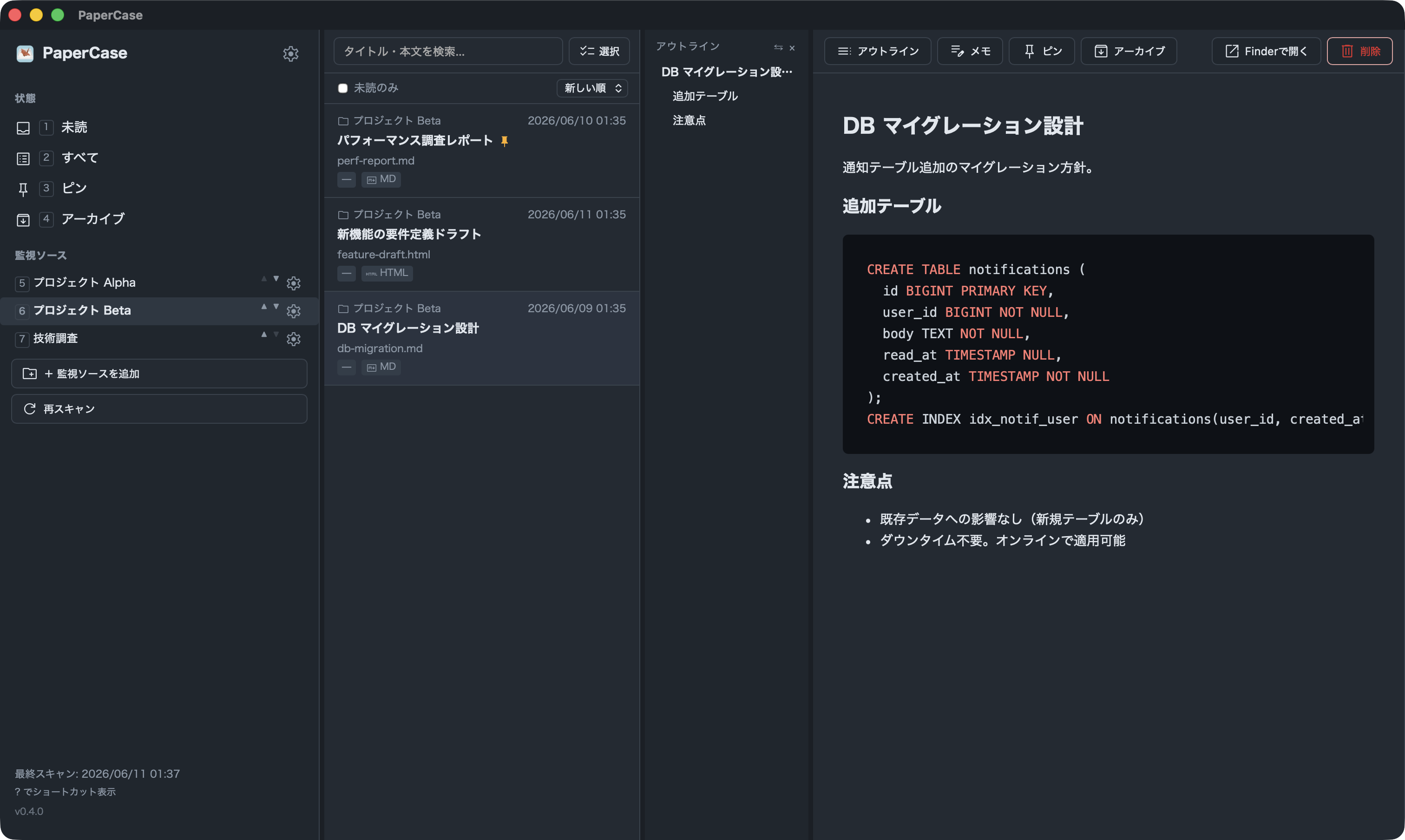
Task: Open app settings gear next to PaperCase
Action: [x=290, y=54]
